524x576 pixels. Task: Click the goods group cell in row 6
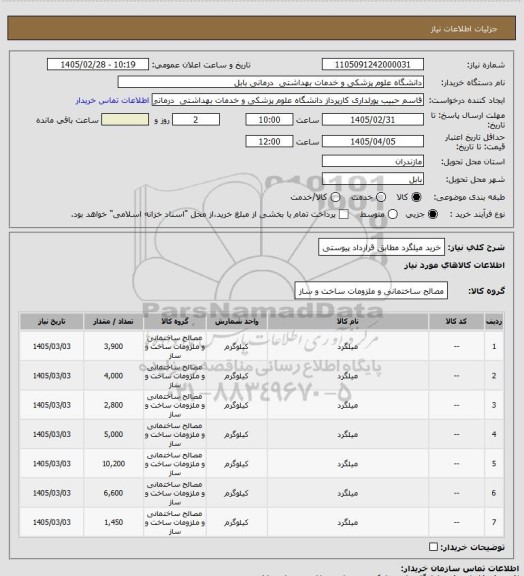click(175, 493)
